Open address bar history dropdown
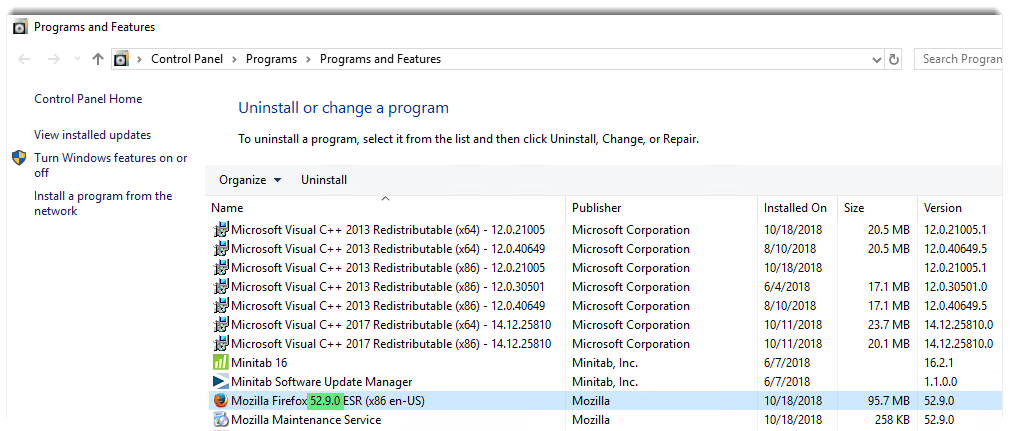Image resolution: width=1010 pixels, height=431 pixels. (x=876, y=59)
